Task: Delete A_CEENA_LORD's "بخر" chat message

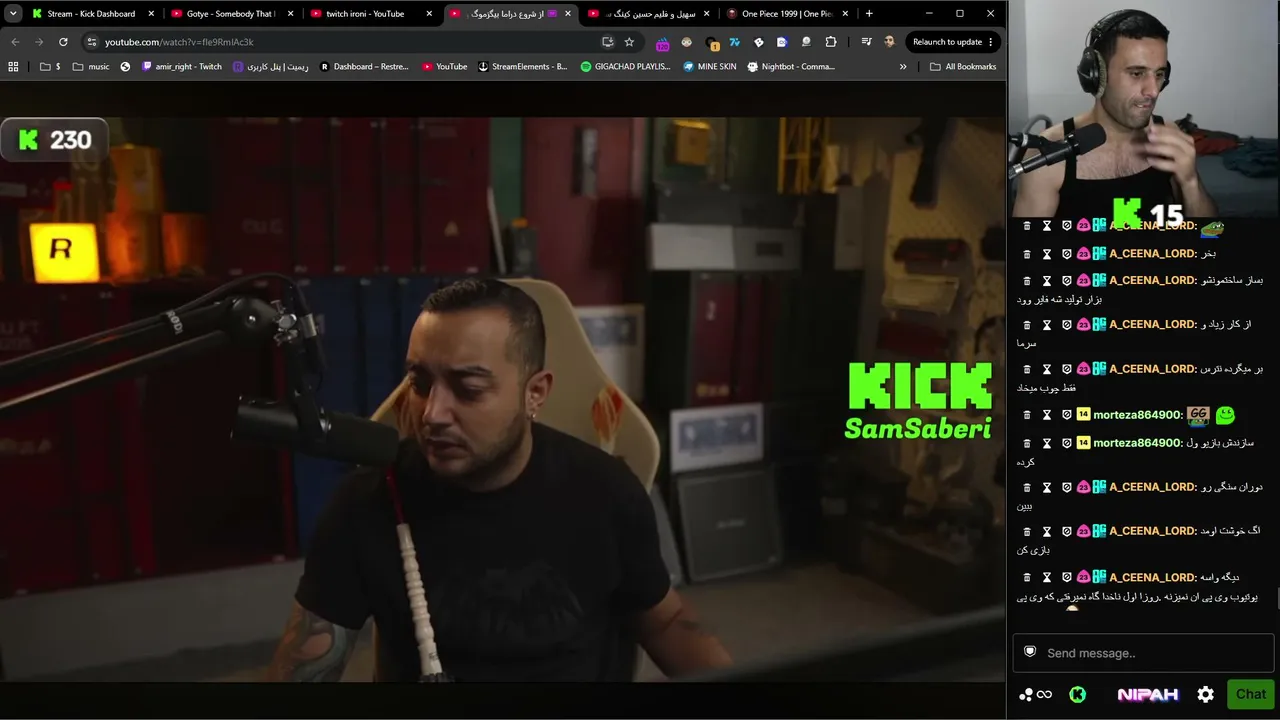Action: [1027, 254]
